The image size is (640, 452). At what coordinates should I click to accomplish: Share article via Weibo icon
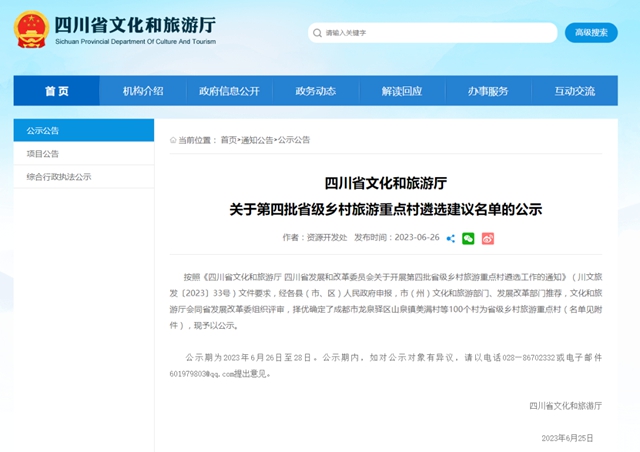pos(488,238)
